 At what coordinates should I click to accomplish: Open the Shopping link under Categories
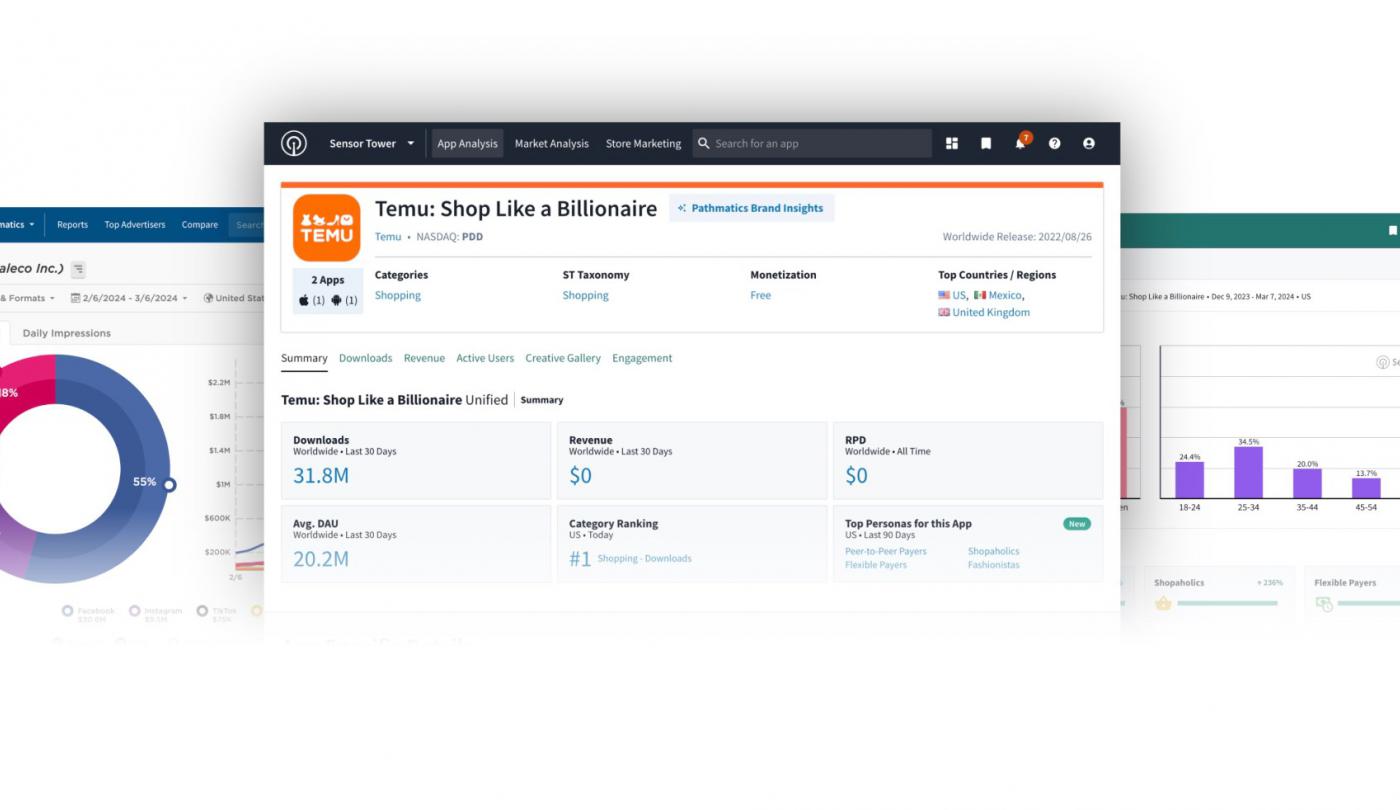click(398, 295)
